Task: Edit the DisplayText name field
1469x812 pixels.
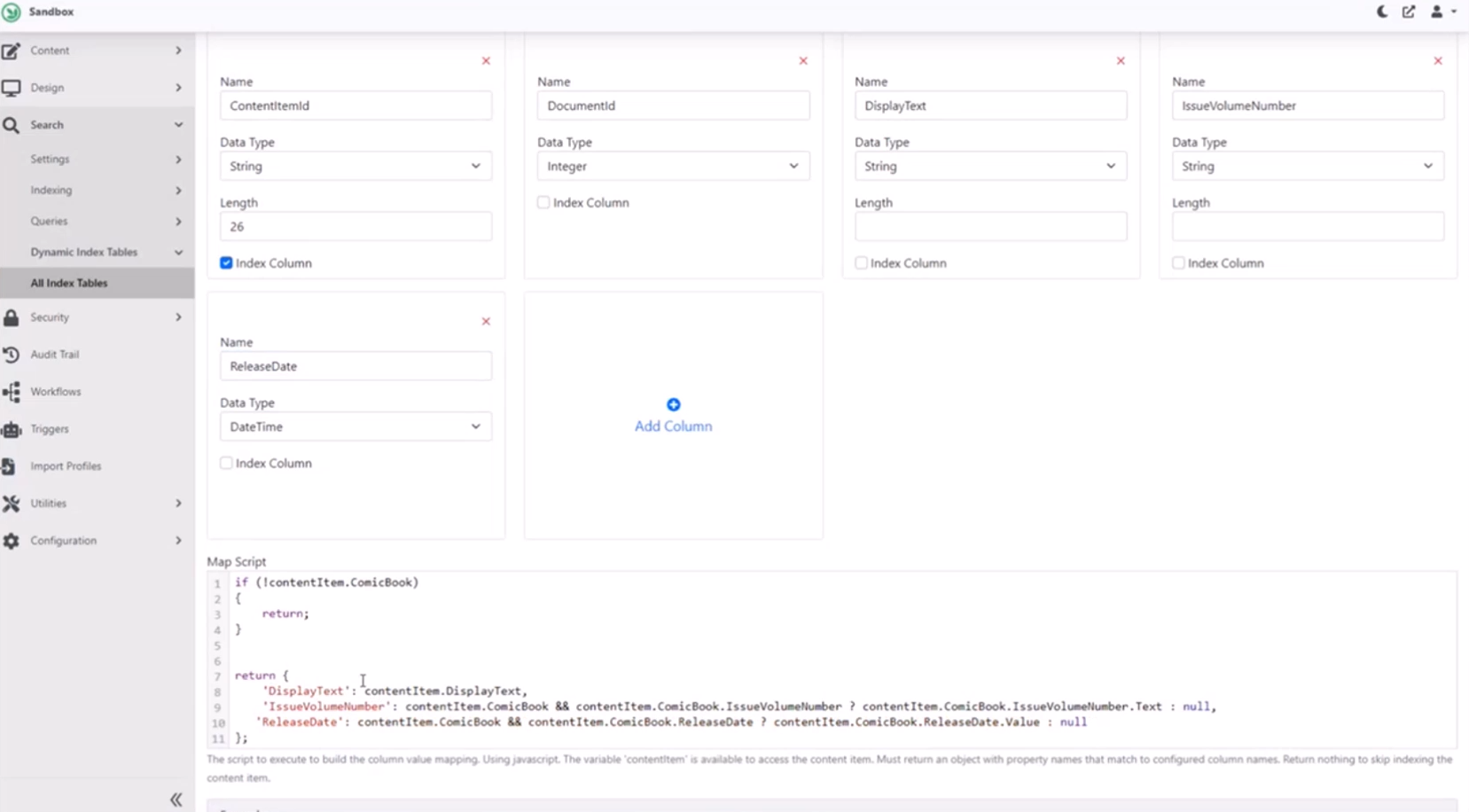Action: click(x=990, y=105)
